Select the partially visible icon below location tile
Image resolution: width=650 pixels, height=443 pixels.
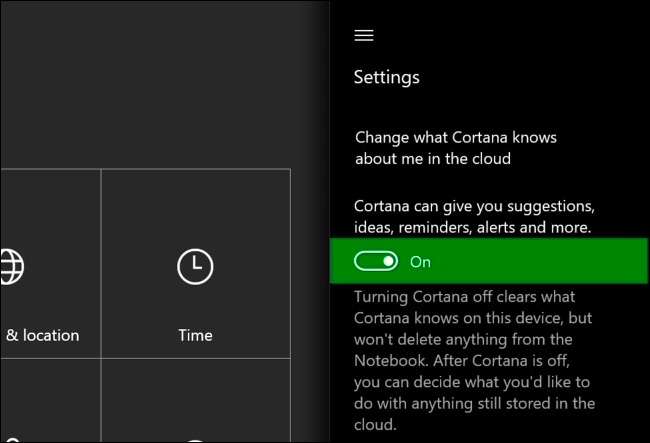(x=10, y=439)
